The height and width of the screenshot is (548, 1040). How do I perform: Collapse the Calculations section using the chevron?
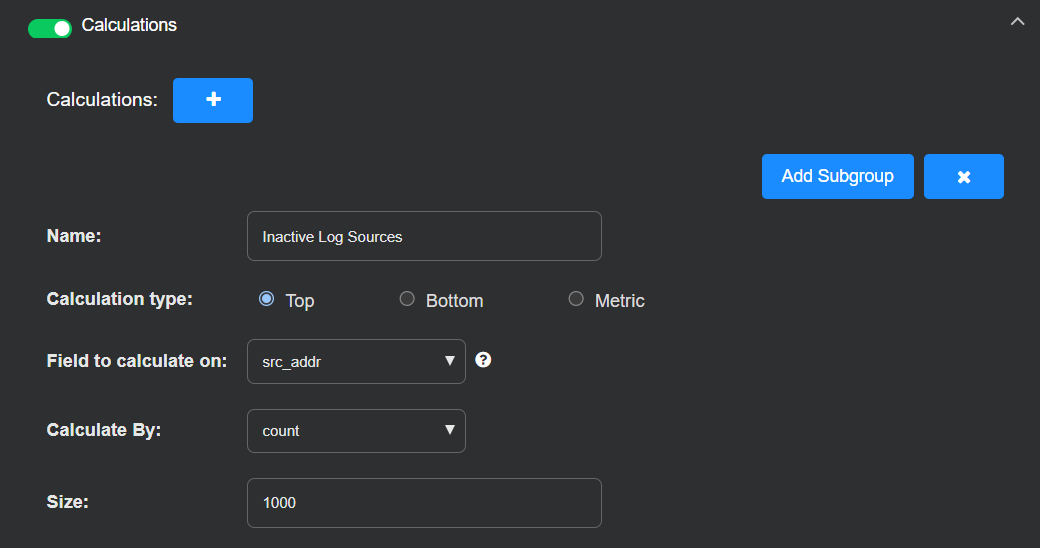tap(1017, 22)
